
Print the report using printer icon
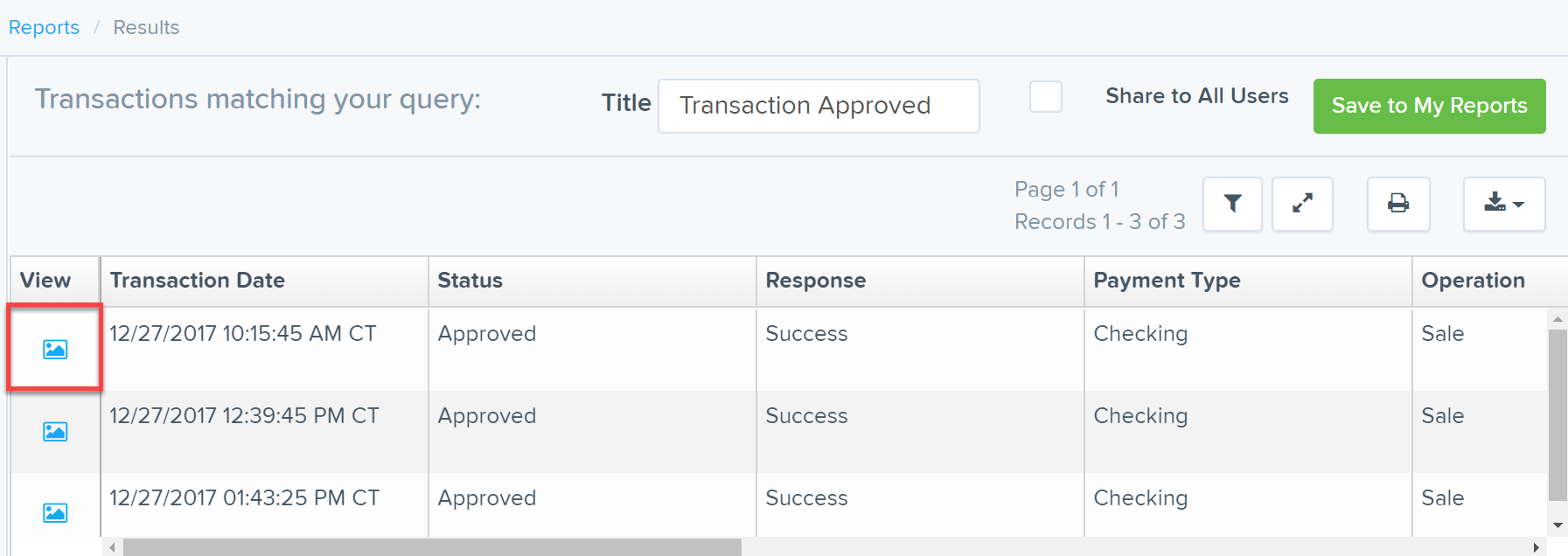(1398, 204)
